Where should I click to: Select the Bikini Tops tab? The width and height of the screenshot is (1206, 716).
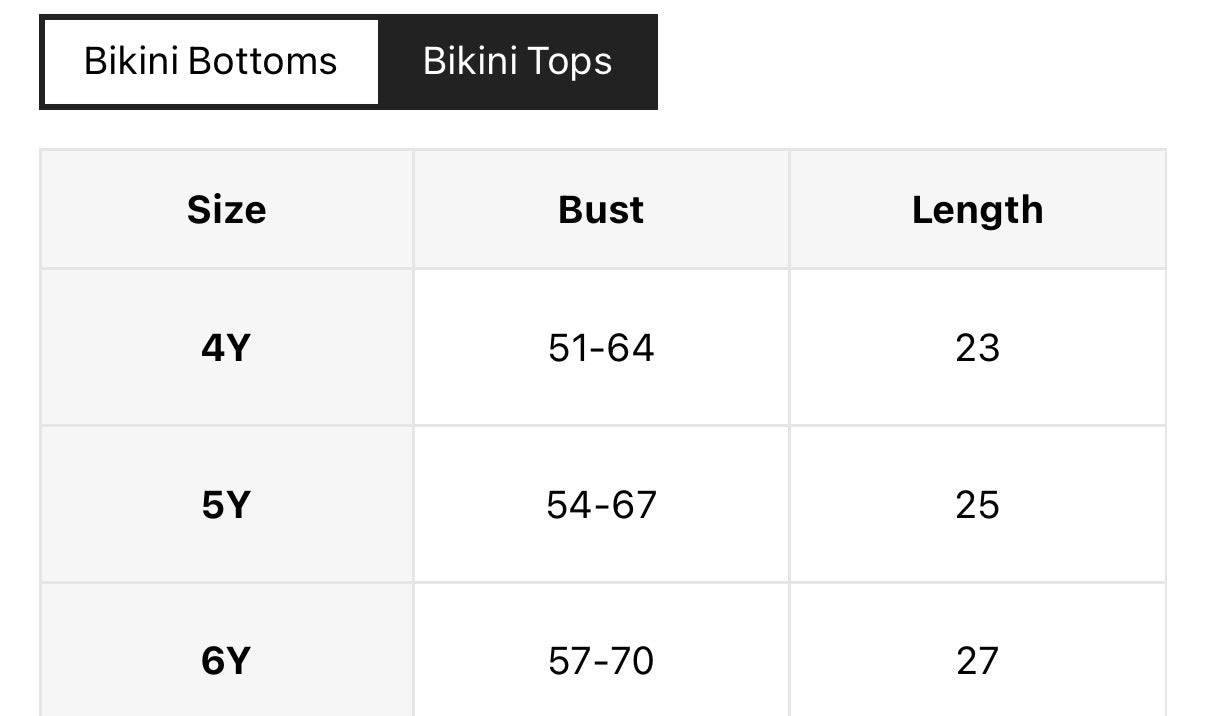[x=517, y=61]
